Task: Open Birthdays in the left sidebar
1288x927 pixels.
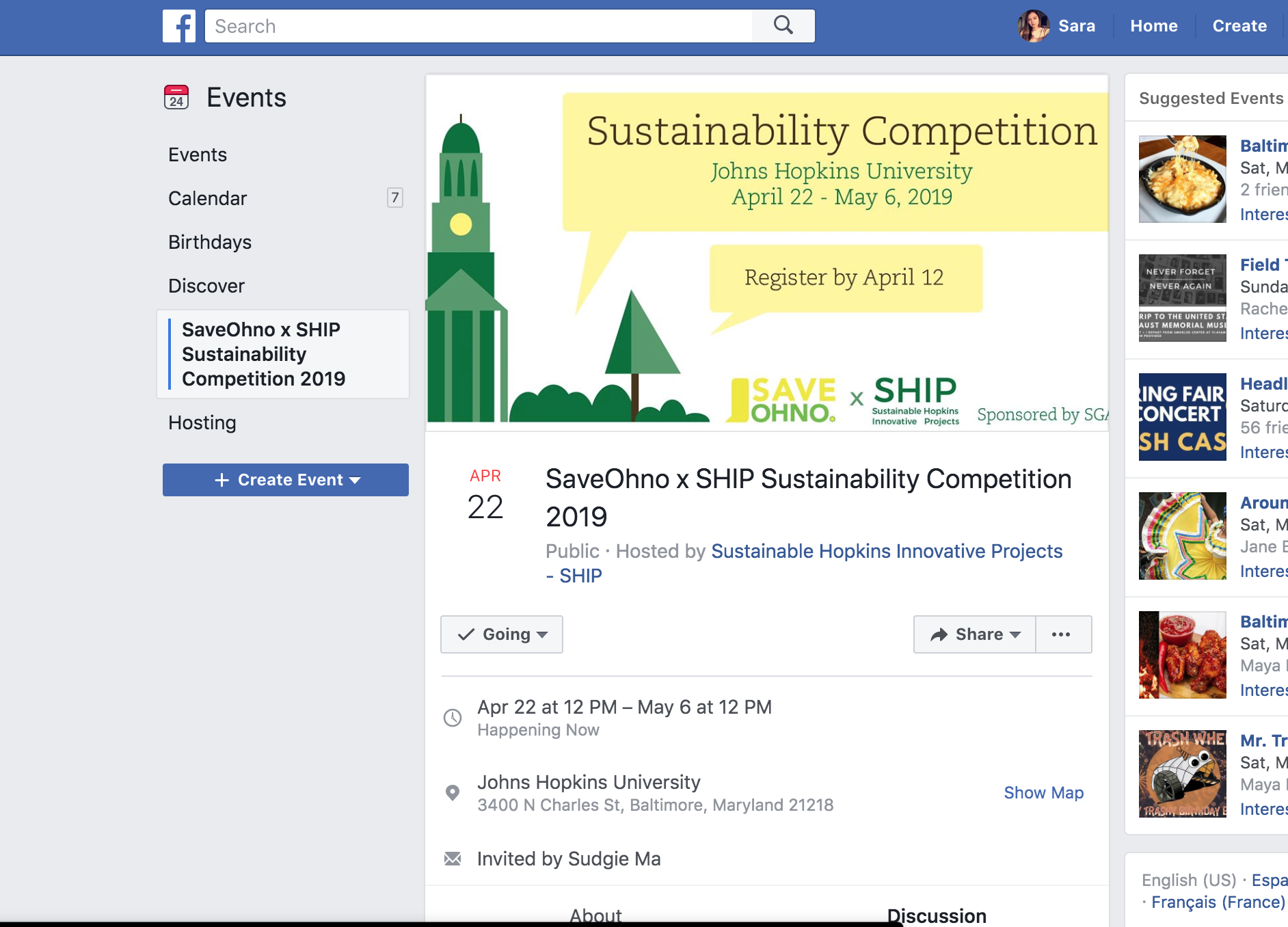Action: coord(210,242)
